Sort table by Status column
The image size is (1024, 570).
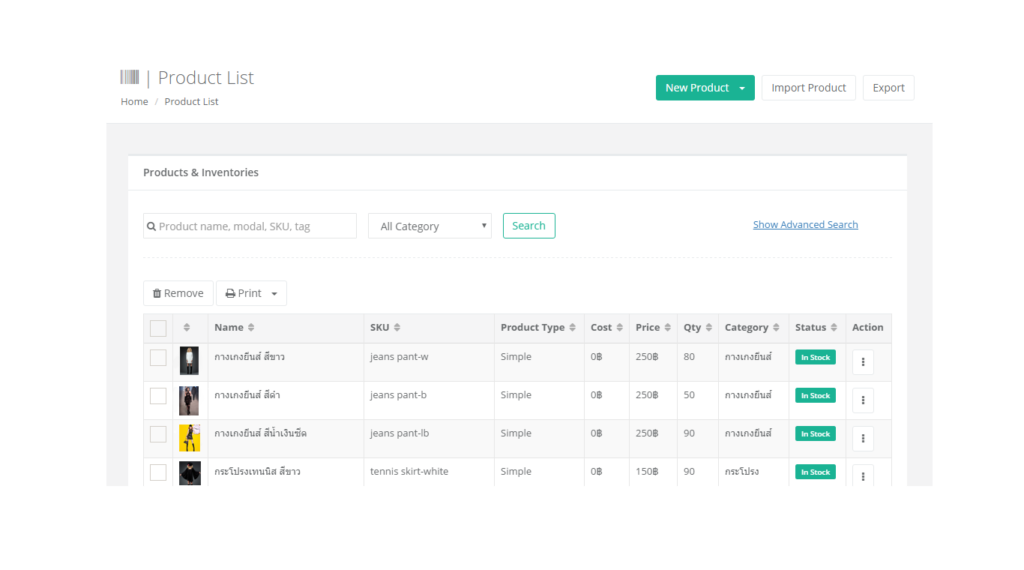point(816,327)
